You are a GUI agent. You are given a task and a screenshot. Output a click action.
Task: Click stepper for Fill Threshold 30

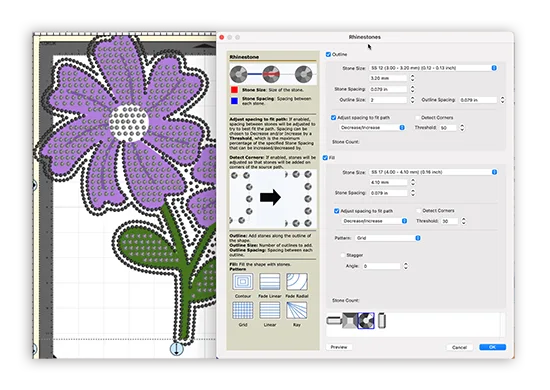[464, 221]
